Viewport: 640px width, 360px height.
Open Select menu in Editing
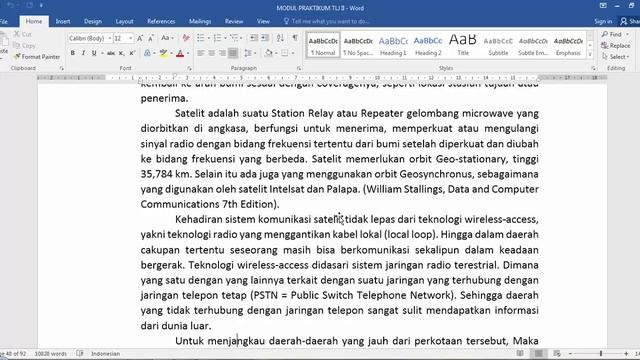616,57
